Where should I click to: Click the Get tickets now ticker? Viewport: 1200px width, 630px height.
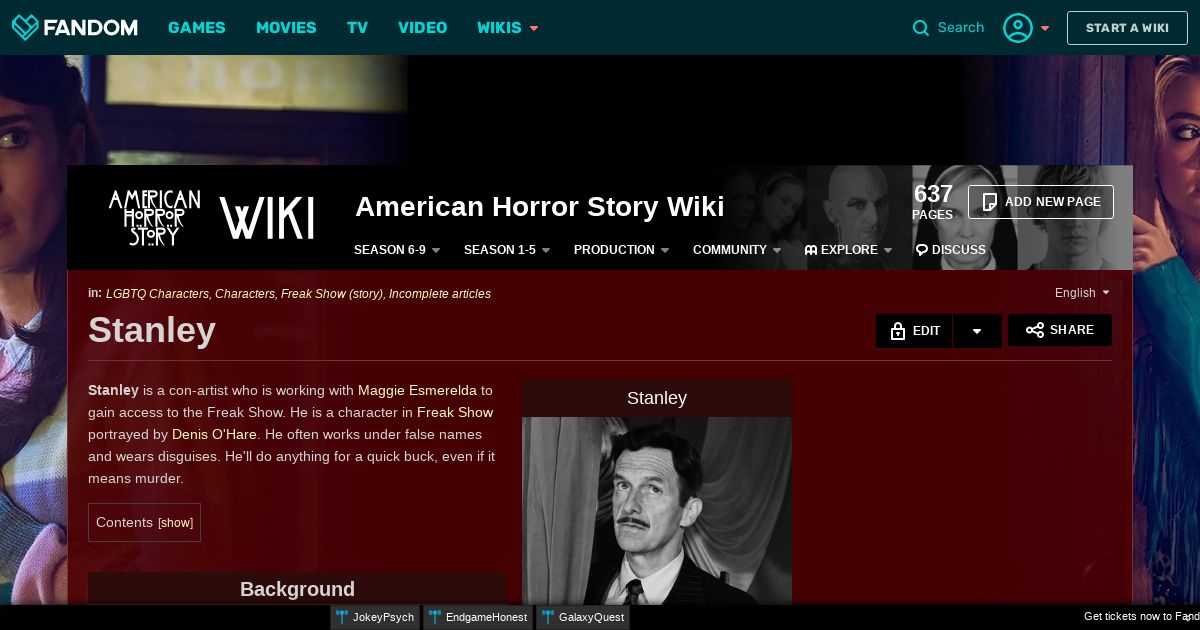point(1141,617)
